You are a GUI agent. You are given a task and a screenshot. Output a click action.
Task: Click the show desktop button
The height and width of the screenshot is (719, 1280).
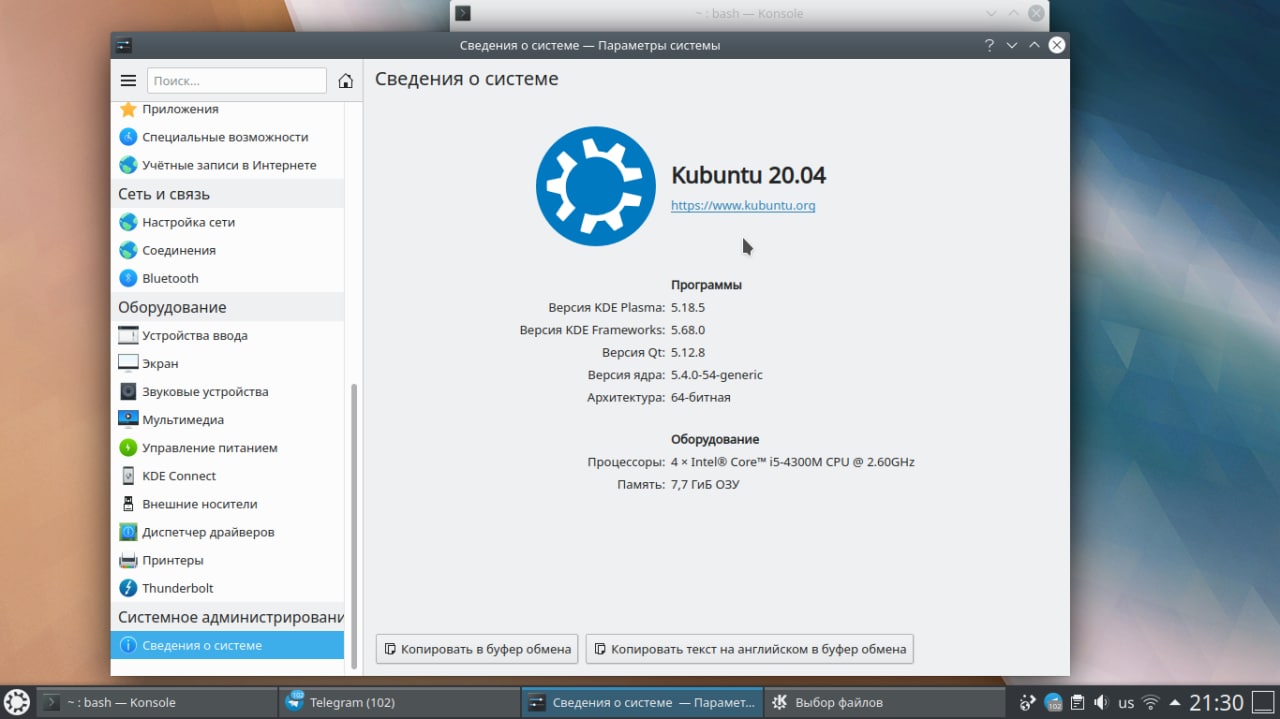point(1263,703)
